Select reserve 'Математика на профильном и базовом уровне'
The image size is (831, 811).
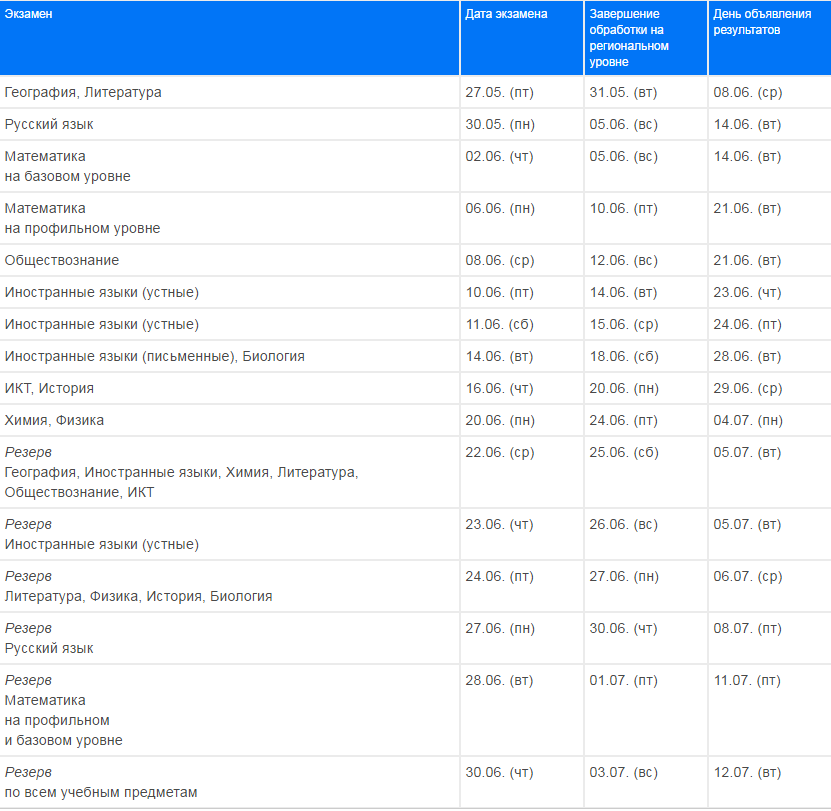click(229, 710)
